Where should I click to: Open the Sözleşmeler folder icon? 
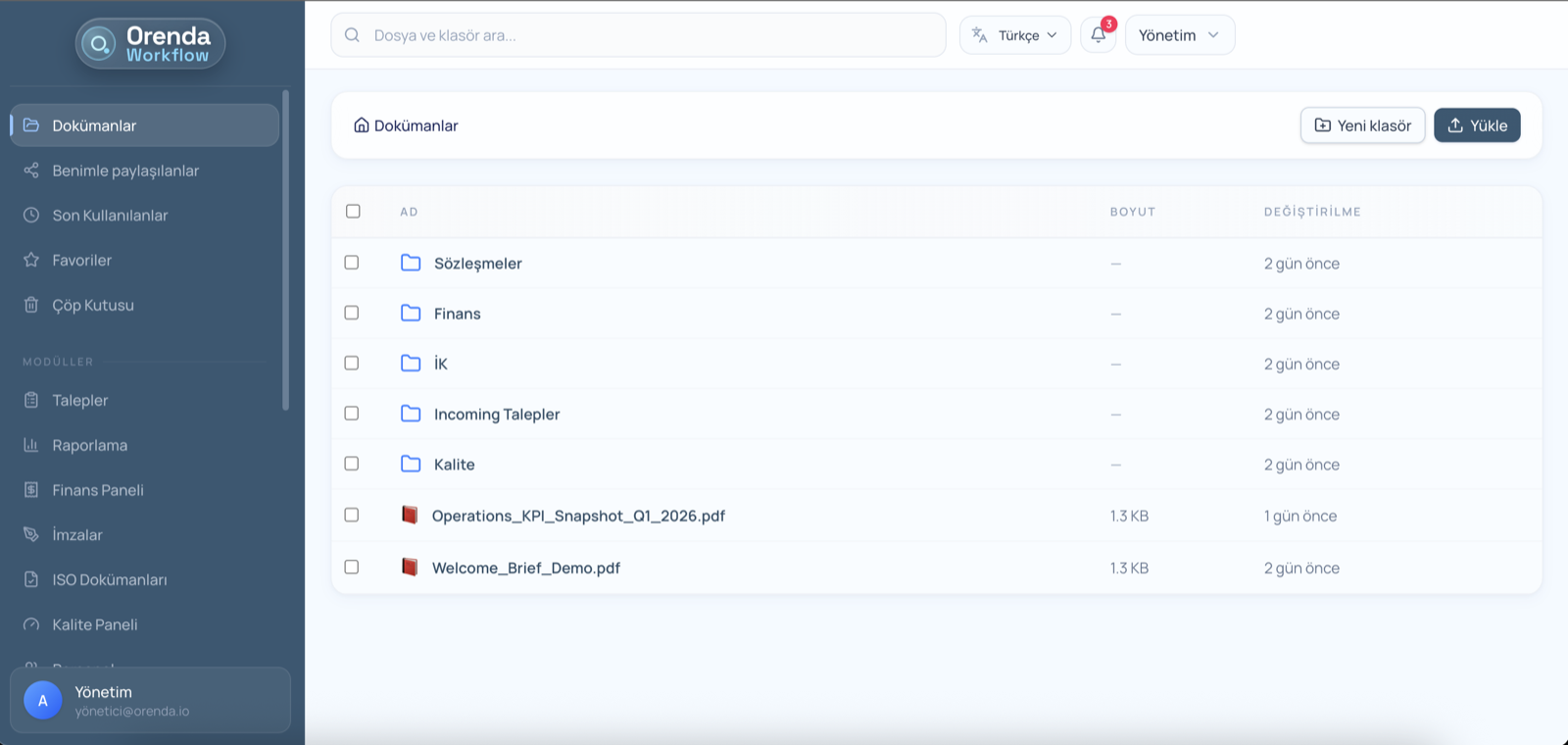pyautogui.click(x=411, y=263)
